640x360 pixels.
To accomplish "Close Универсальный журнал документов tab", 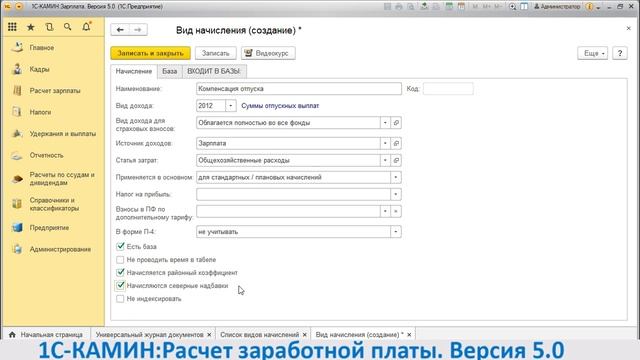I will tap(209, 334).
